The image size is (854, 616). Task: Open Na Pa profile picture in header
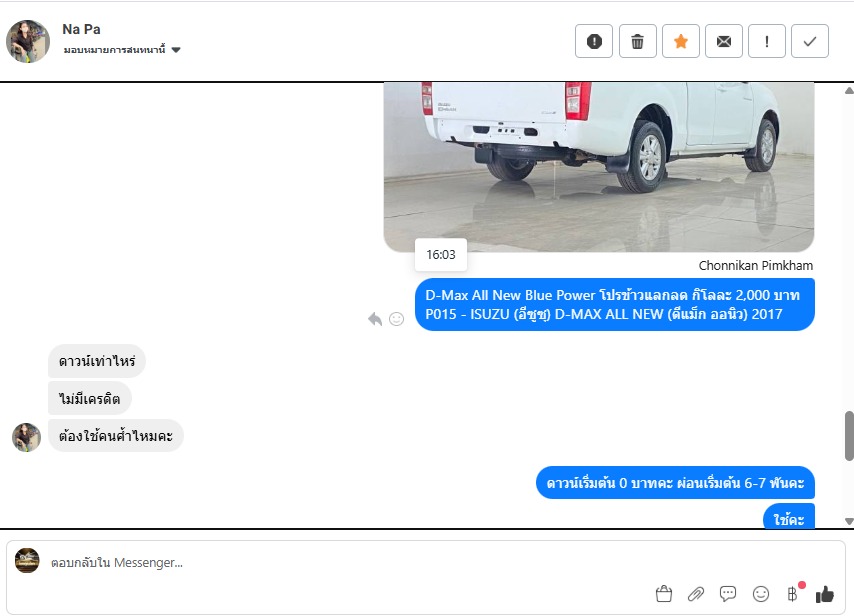28,41
